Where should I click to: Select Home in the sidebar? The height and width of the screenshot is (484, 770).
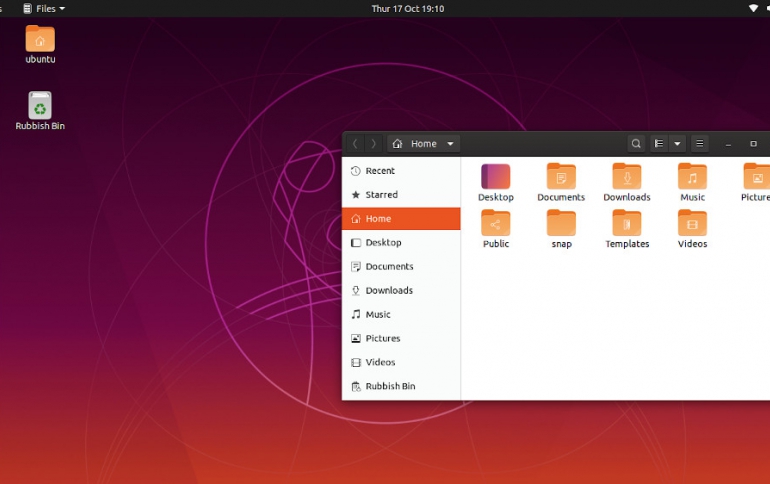point(401,218)
